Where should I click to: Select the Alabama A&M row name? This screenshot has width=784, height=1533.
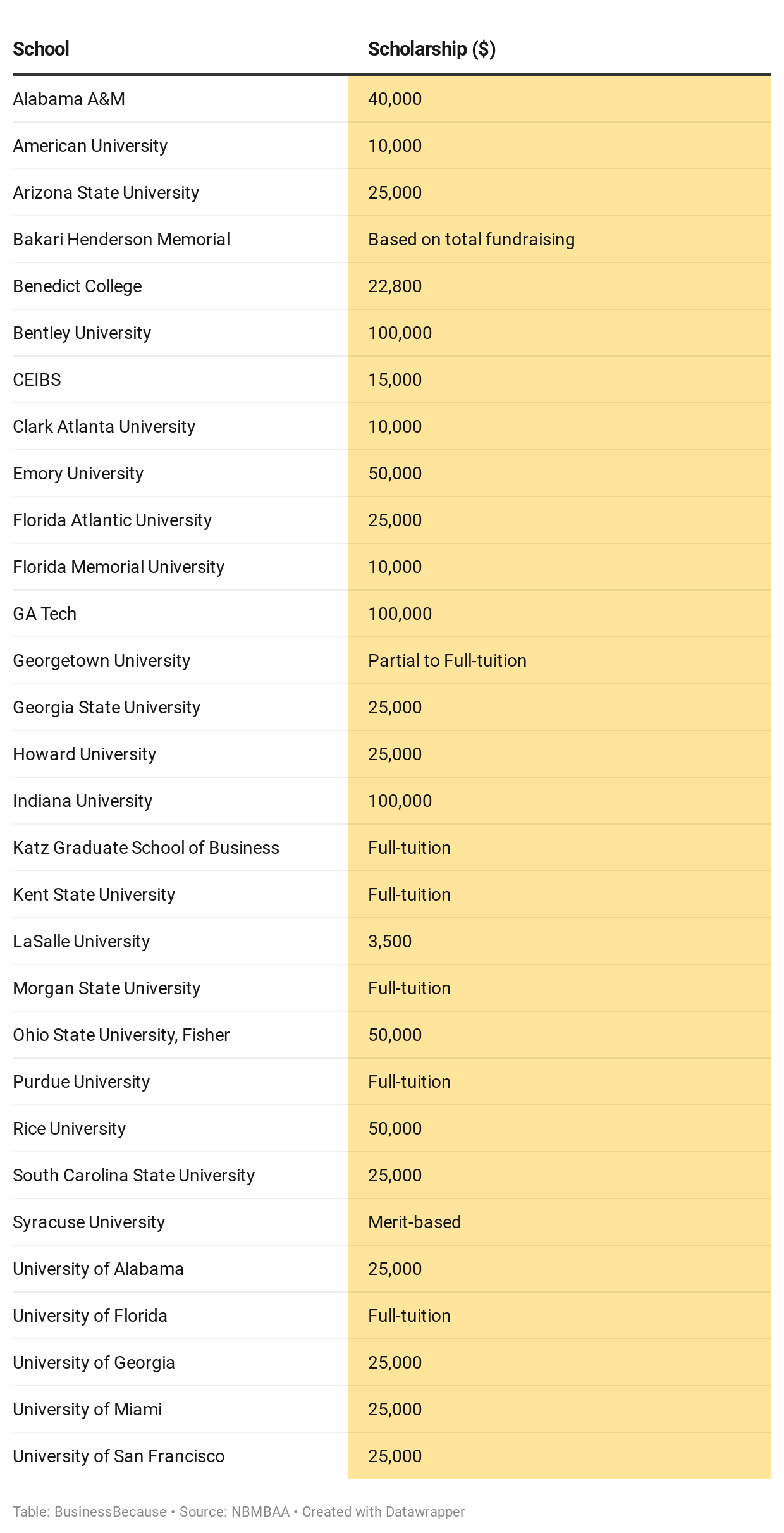coord(69,99)
